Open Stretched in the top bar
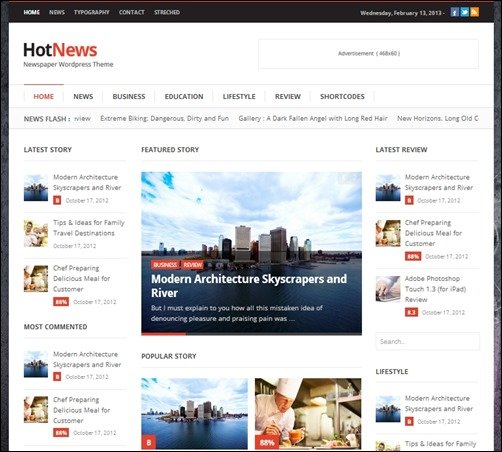This screenshot has height=452, width=502. pyautogui.click(x=167, y=12)
